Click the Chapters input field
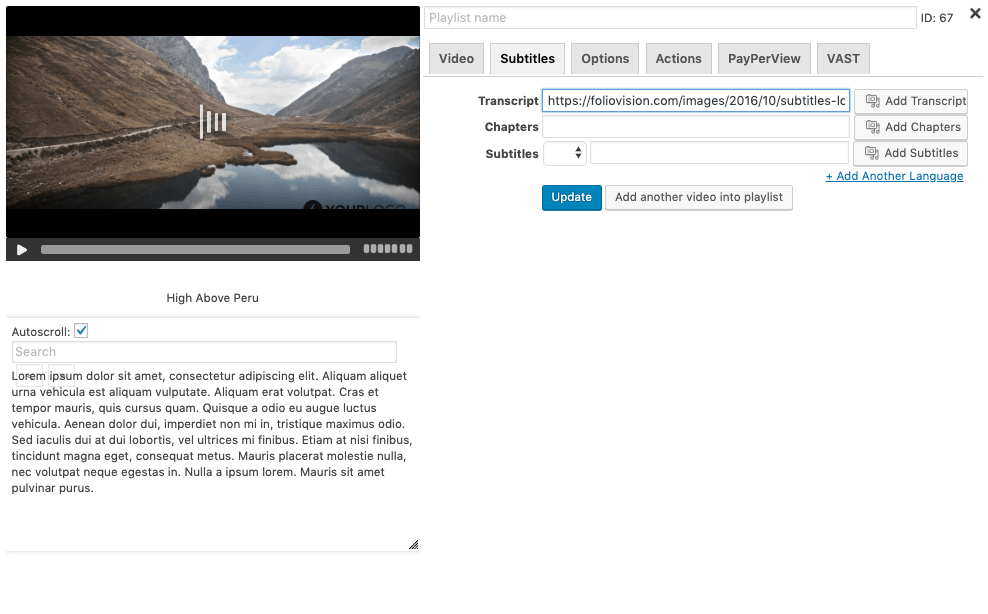Image resolution: width=988 pixels, height=614 pixels. (696, 127)
